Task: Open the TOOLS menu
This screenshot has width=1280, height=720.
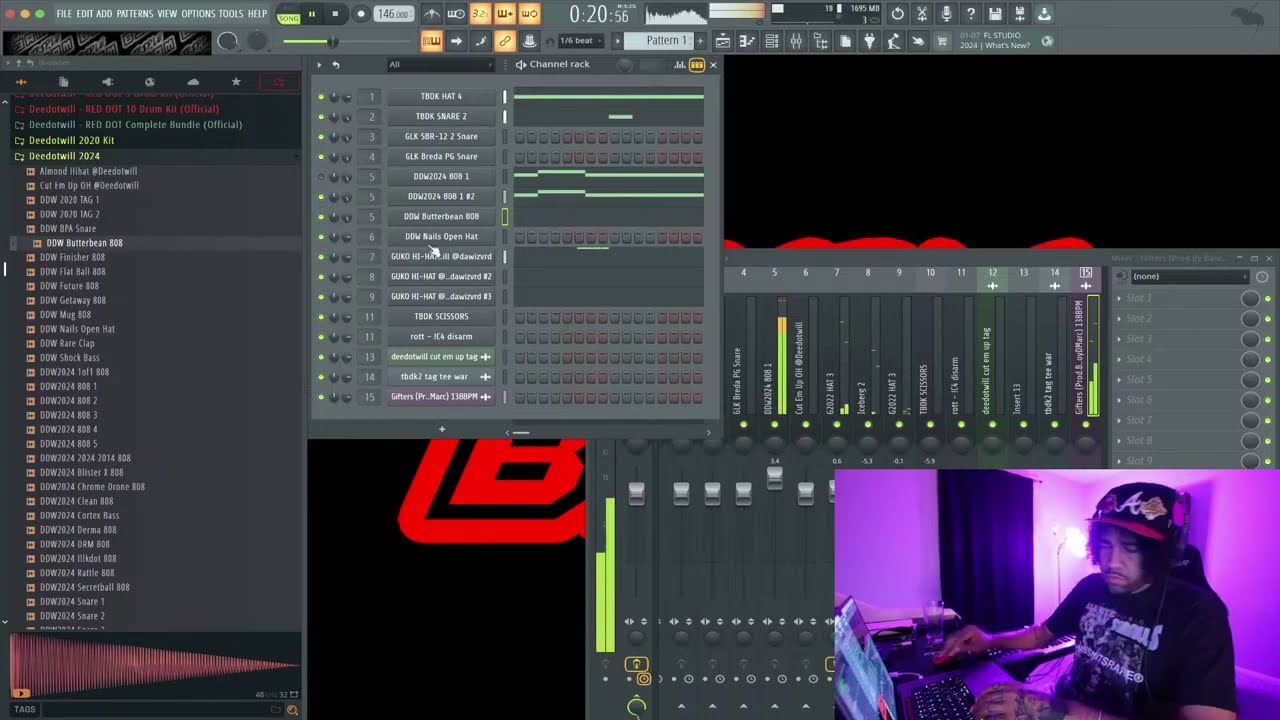Action: 231,14
